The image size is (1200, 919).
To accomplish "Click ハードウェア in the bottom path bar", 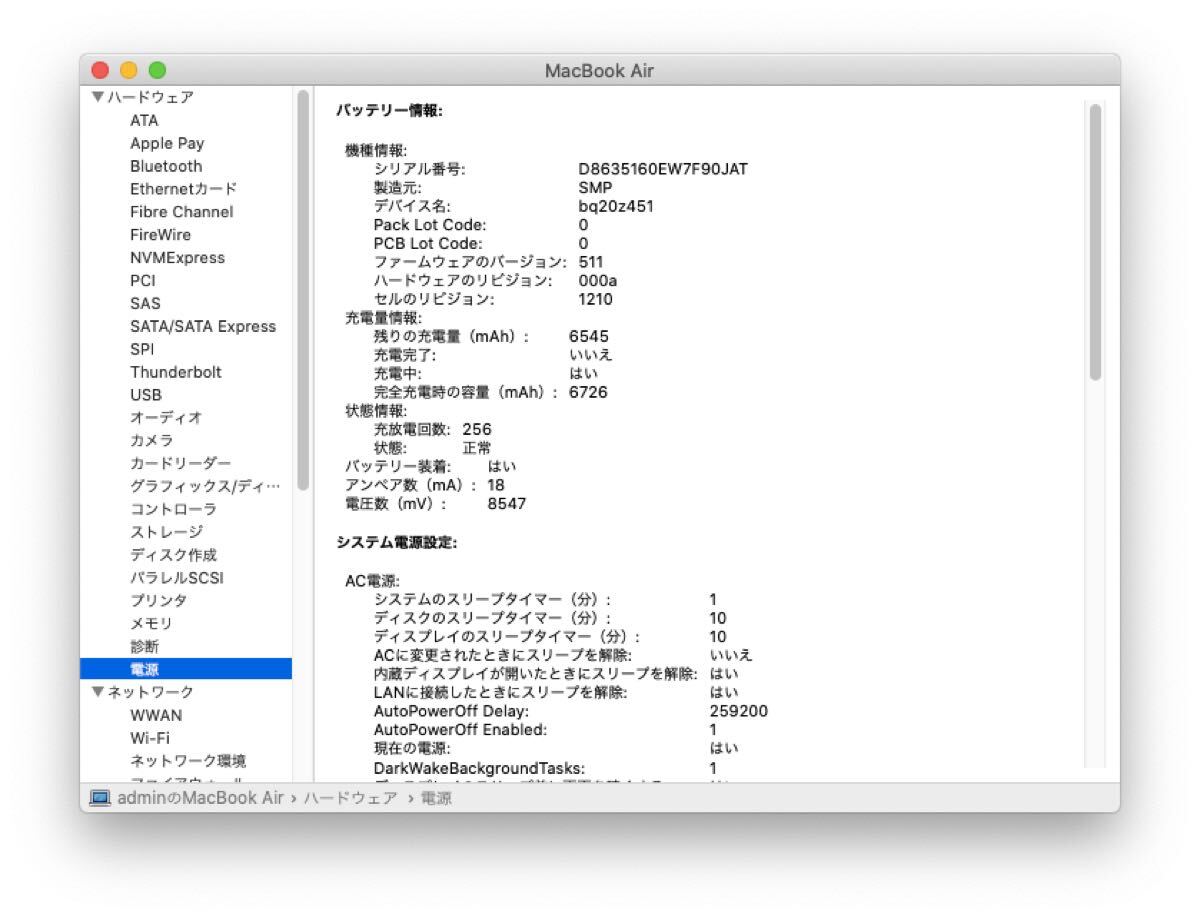I will tap(349, 798).
